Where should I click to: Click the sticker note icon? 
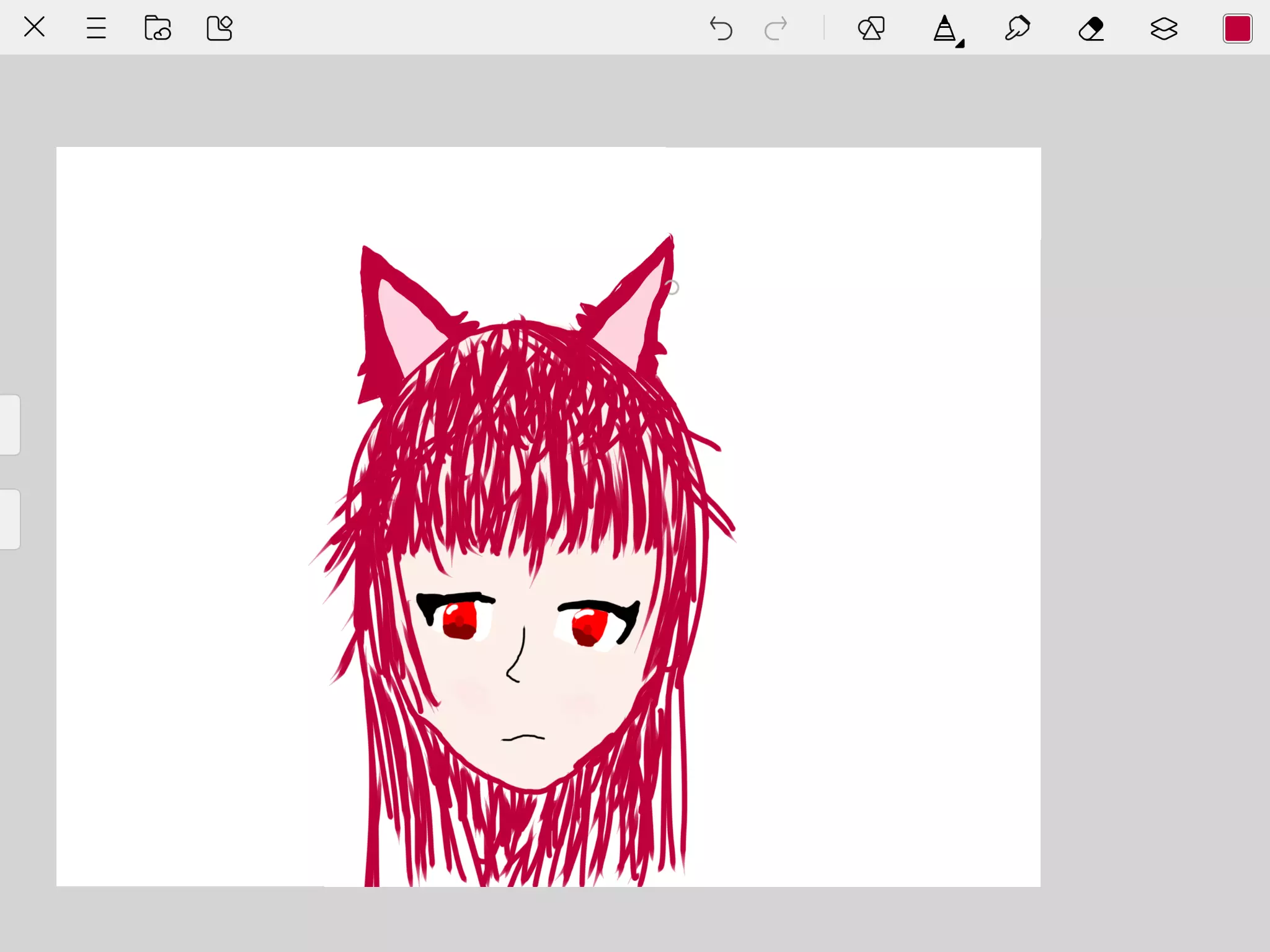point(219,29)
